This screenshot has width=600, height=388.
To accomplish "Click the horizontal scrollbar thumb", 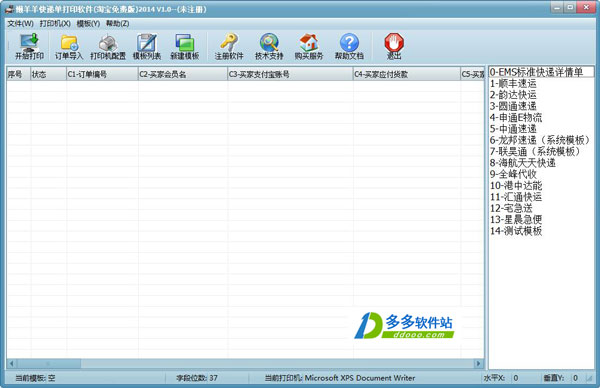I will click(x=49, y=364).
